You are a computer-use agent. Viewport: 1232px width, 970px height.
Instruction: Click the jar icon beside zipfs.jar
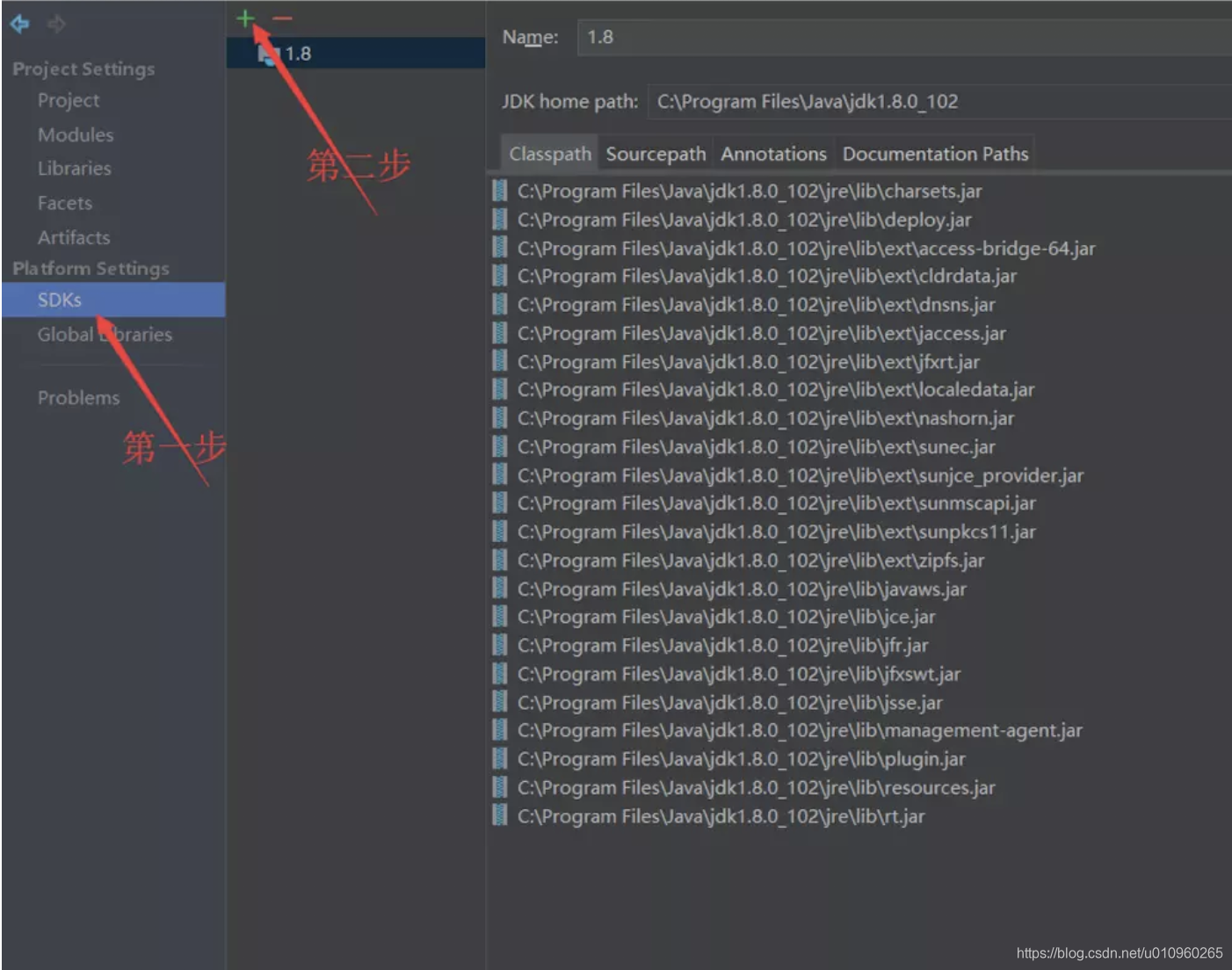(x=500, y=560)
